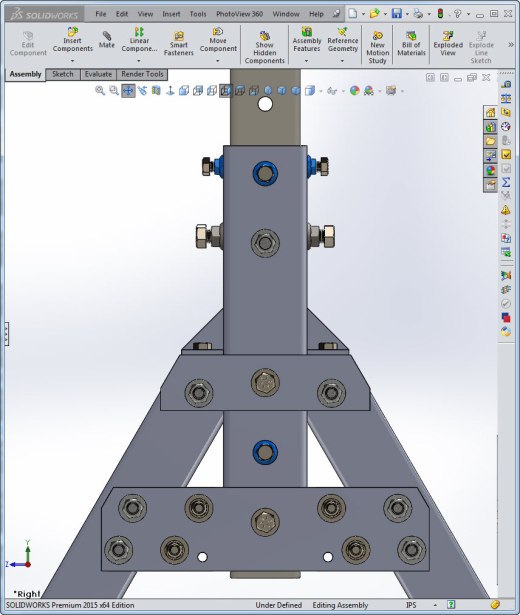Image resolution: width=520 pixels, height=615 pixels.
Task: Toggle the Pan view tool
Action: pos(128,91)
